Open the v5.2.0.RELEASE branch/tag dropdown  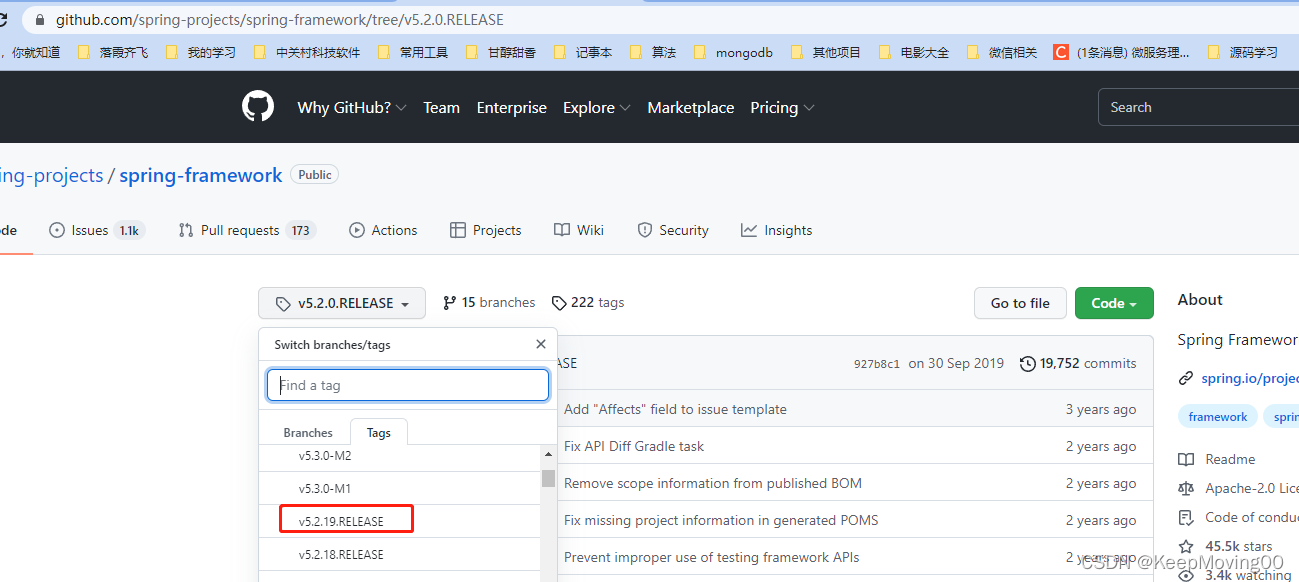coord(342,303)
